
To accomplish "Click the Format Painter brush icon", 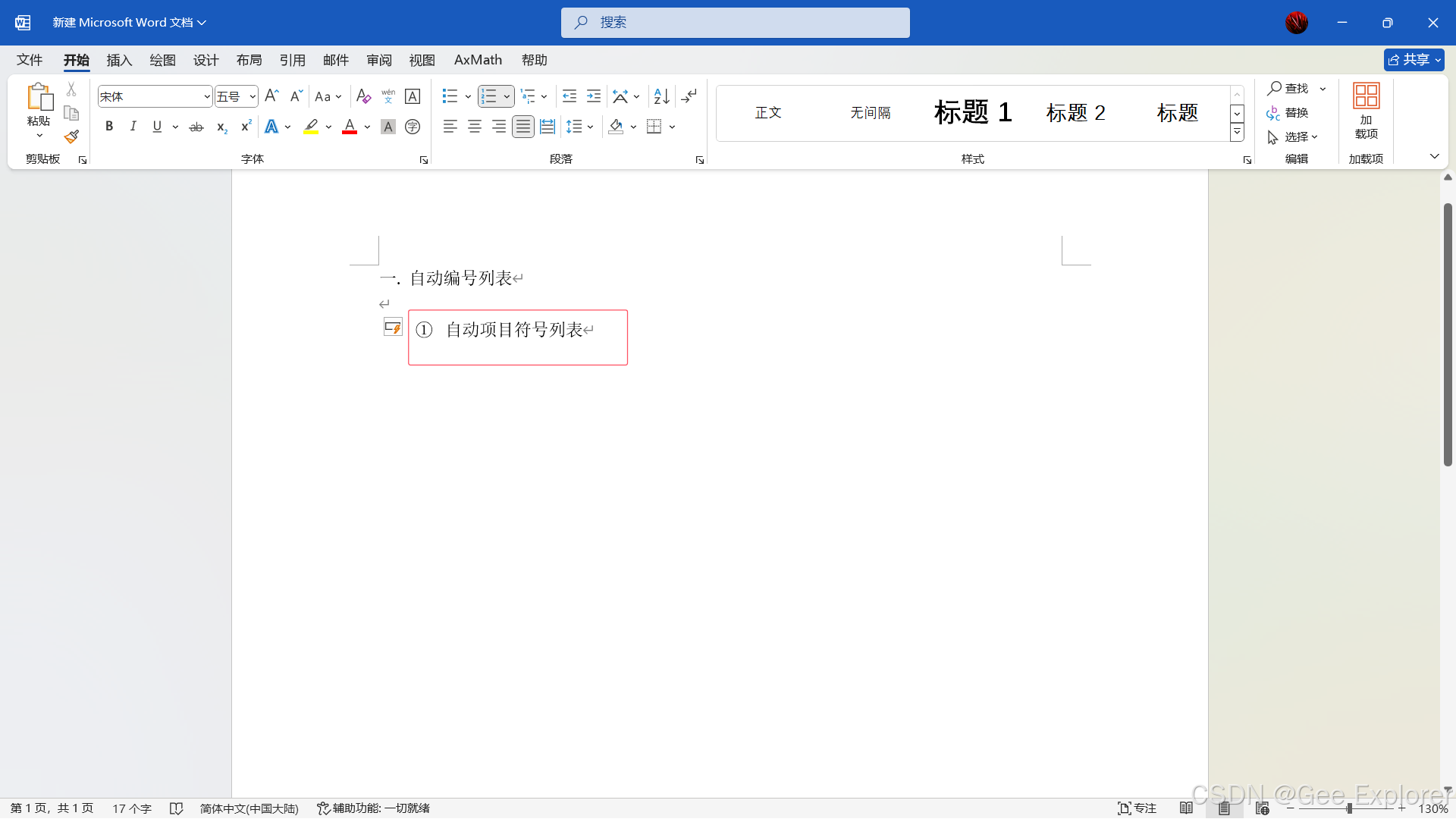I will pyautogui.click(x=71, y=137).
